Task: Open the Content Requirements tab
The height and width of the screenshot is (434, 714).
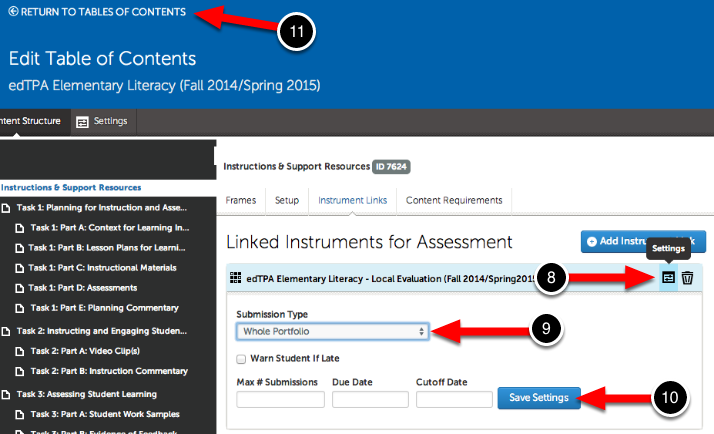Action: (454, 200)
